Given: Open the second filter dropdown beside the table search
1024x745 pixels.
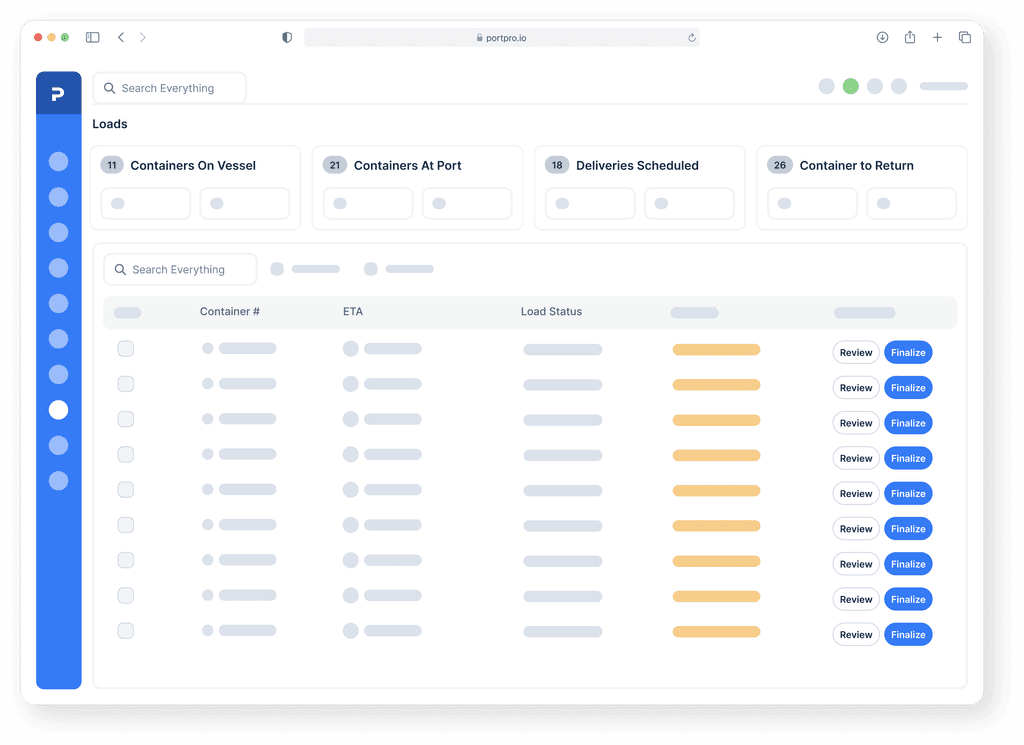Looking at the screenshot, I should 400,268.
